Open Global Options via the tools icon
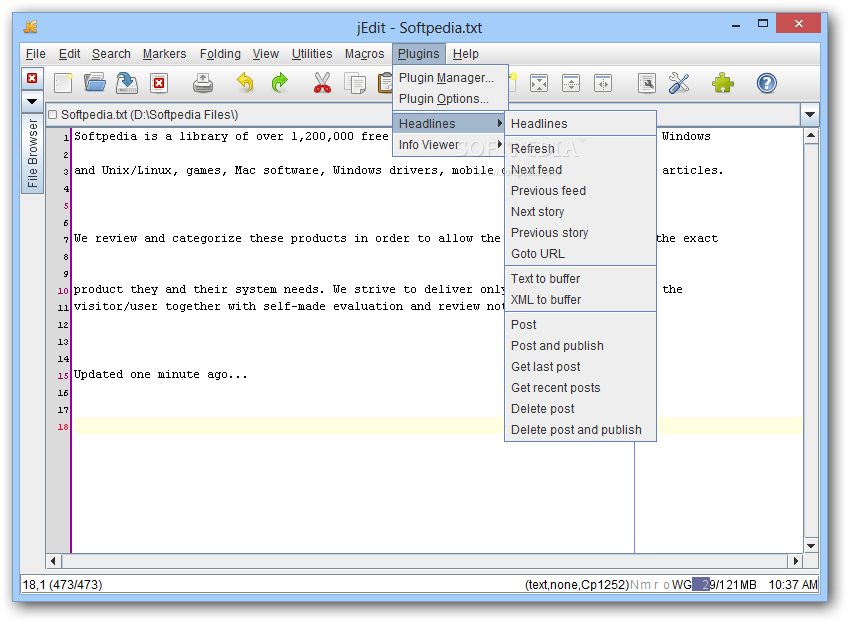Image resolution: width=848 pixels, height=622 pixels. 679,83
